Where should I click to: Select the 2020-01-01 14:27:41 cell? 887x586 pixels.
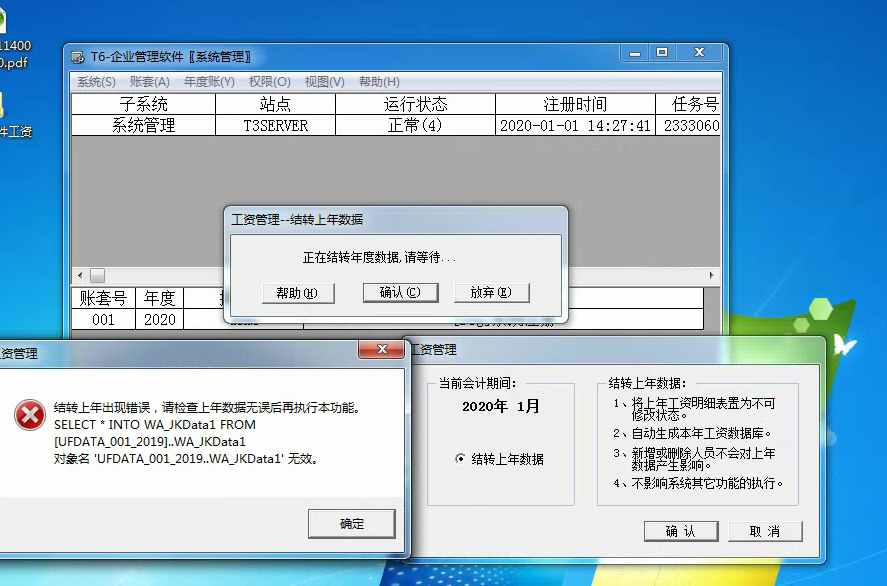coord(575,125)
